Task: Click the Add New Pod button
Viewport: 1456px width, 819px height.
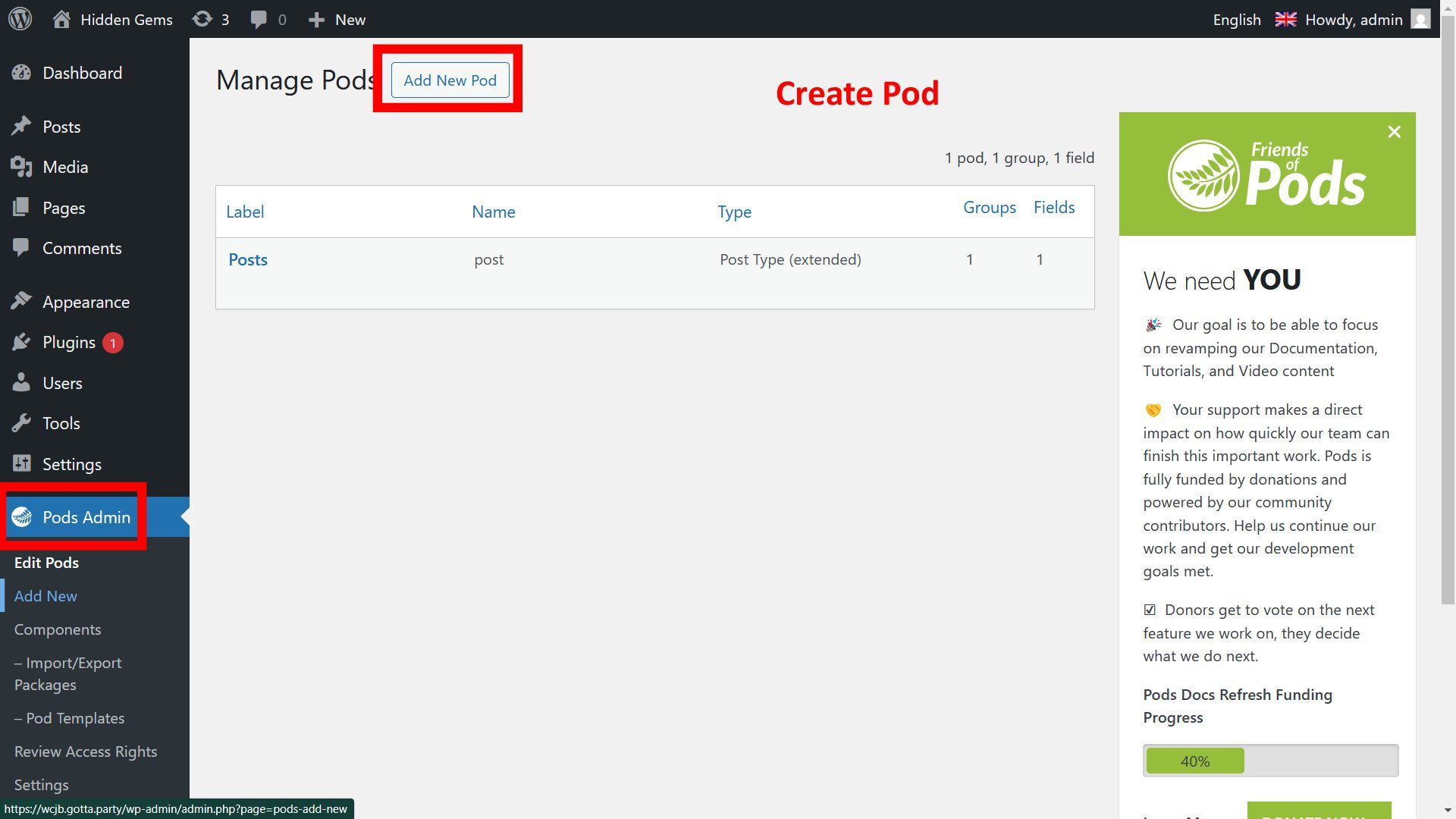Action: point(450,80)
